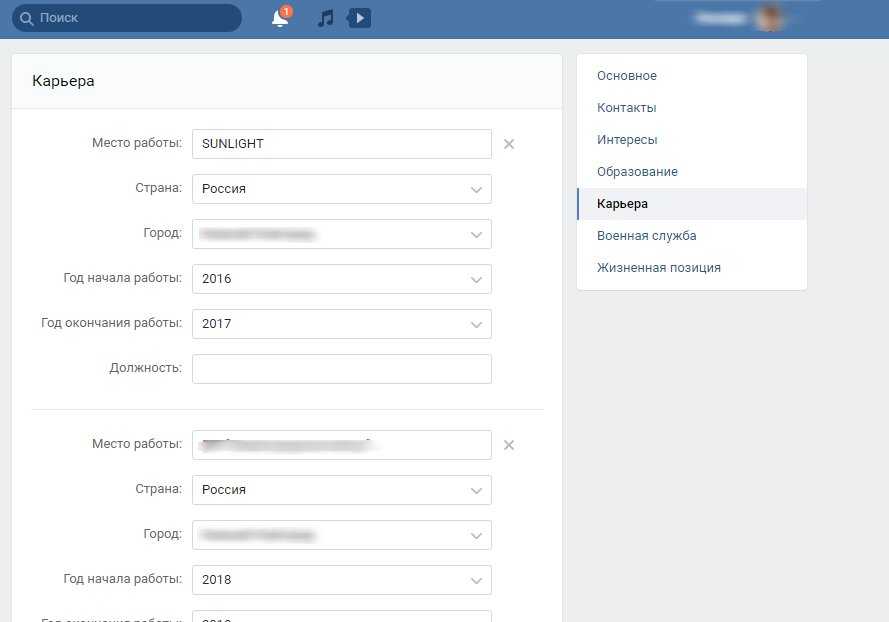Image resolution: width=889 pixels, height=622 pixels.
Task: Click the Поиск search field
Action: [127, 18]
